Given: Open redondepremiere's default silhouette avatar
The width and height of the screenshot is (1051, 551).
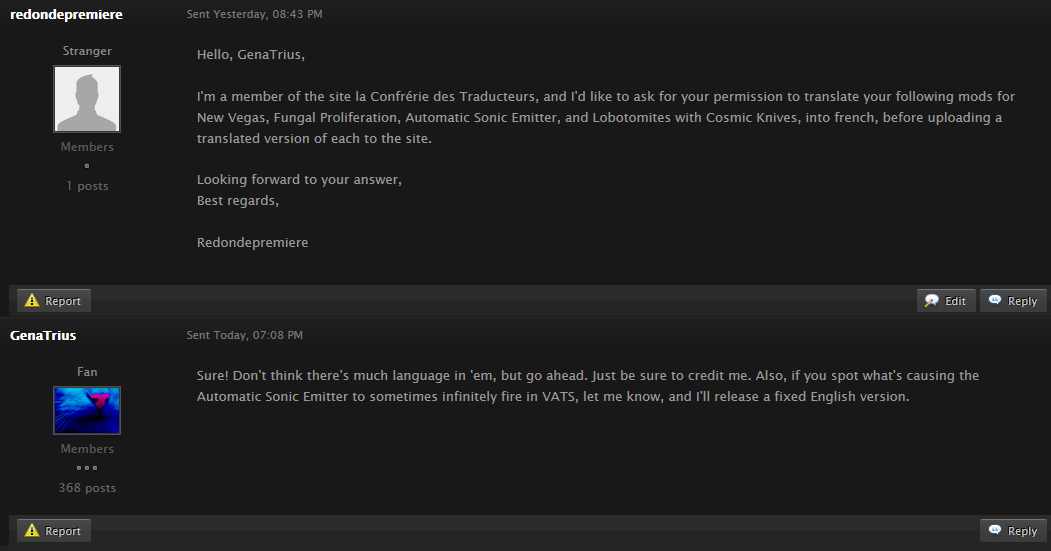Looking at the screenshot, I should click(x=87, y=99).
